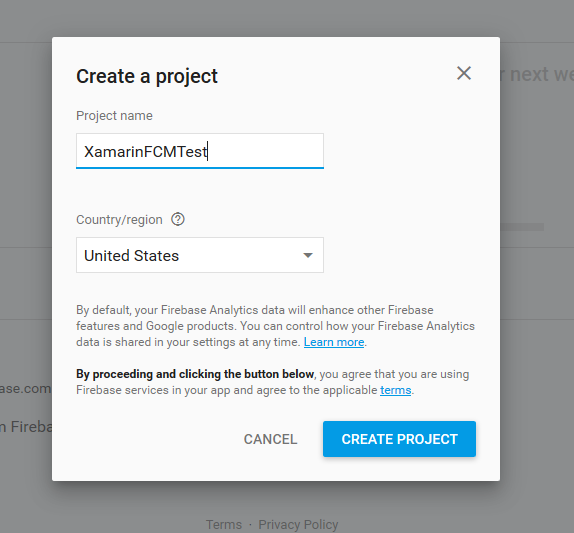
Task: Select the United States country field text
Action: point(131,256)
